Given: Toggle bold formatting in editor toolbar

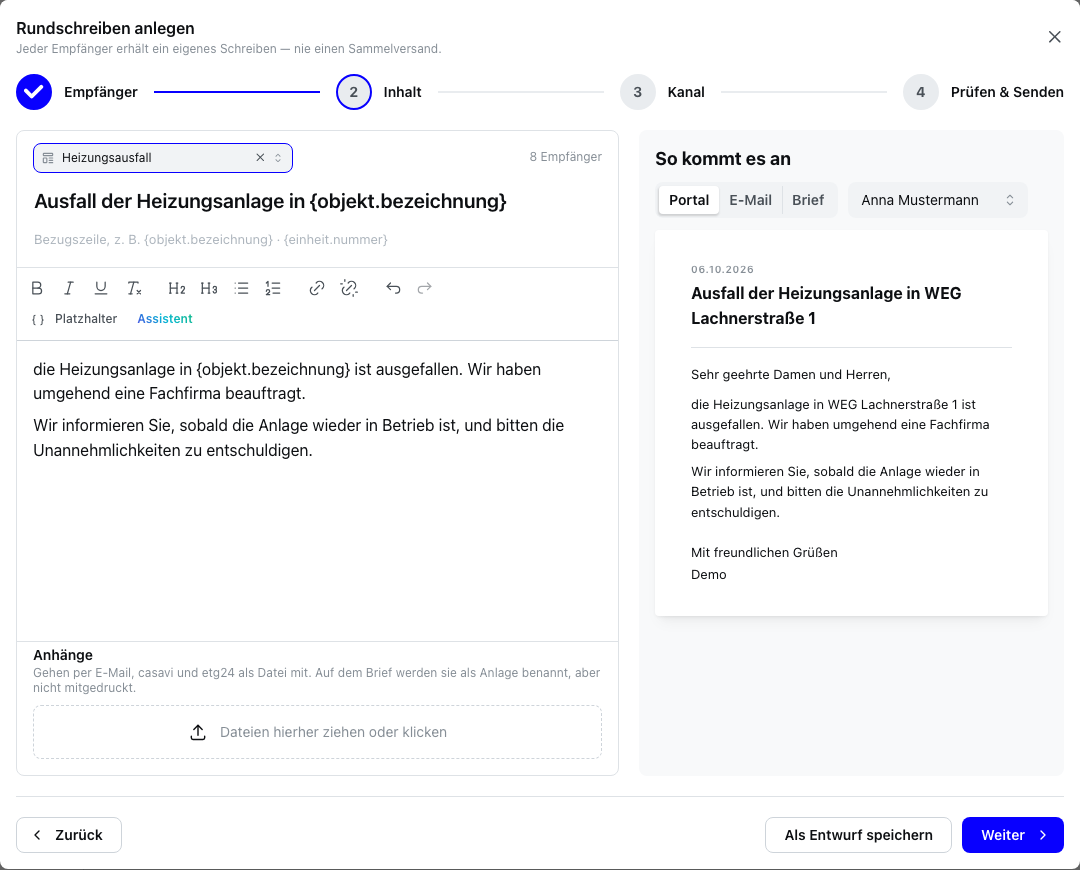Looking at the screenshot, I should click(x=37, y=288).
